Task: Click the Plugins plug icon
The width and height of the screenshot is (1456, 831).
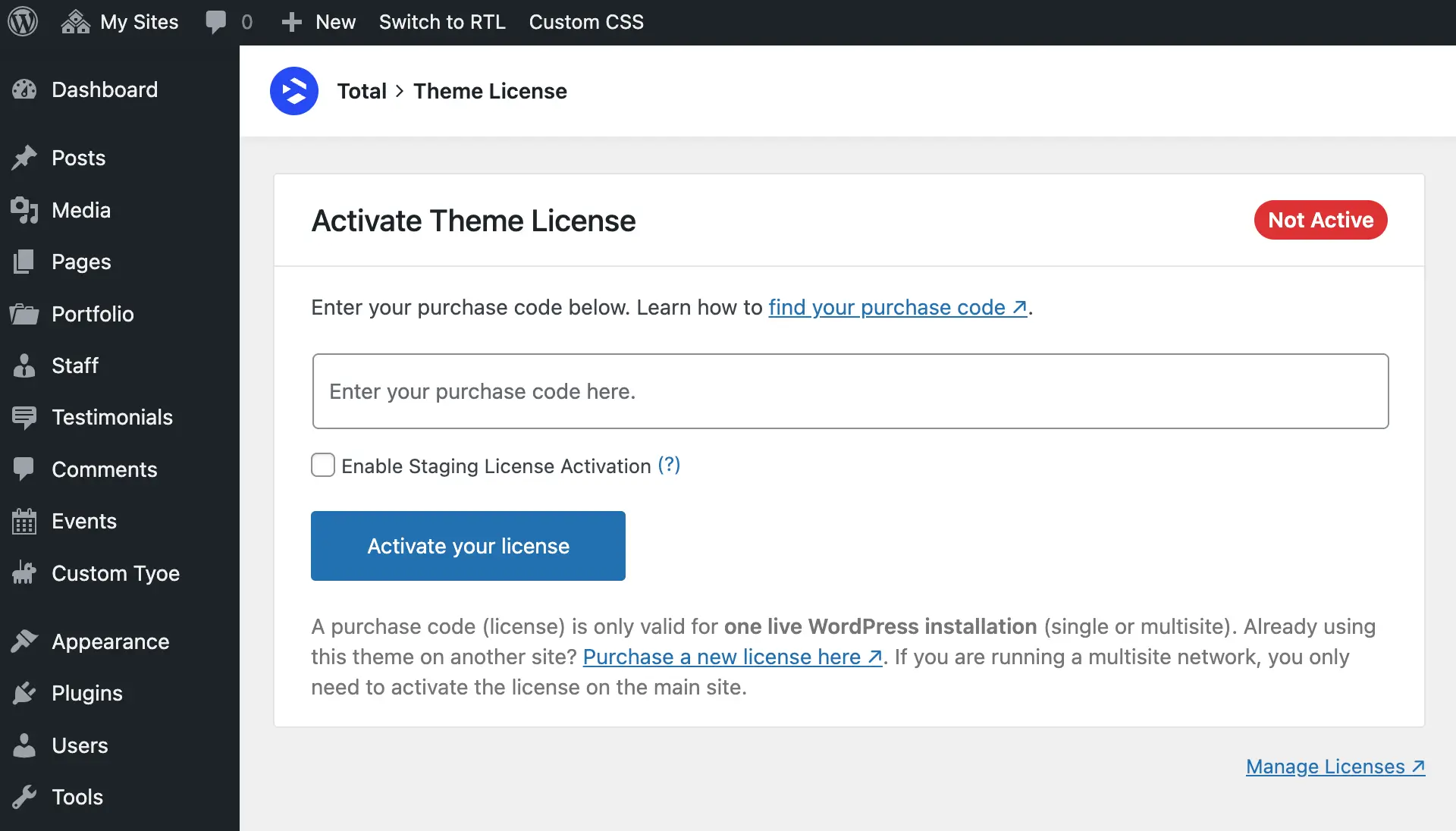Action: pyautogui.click(x=24, y=693)
